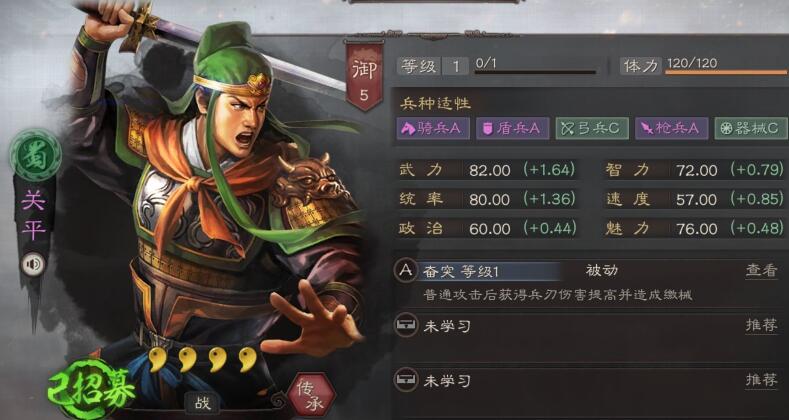789x420 pixels.
Task: Tap the circled A skill rank icon
Action: pos(406,271)
